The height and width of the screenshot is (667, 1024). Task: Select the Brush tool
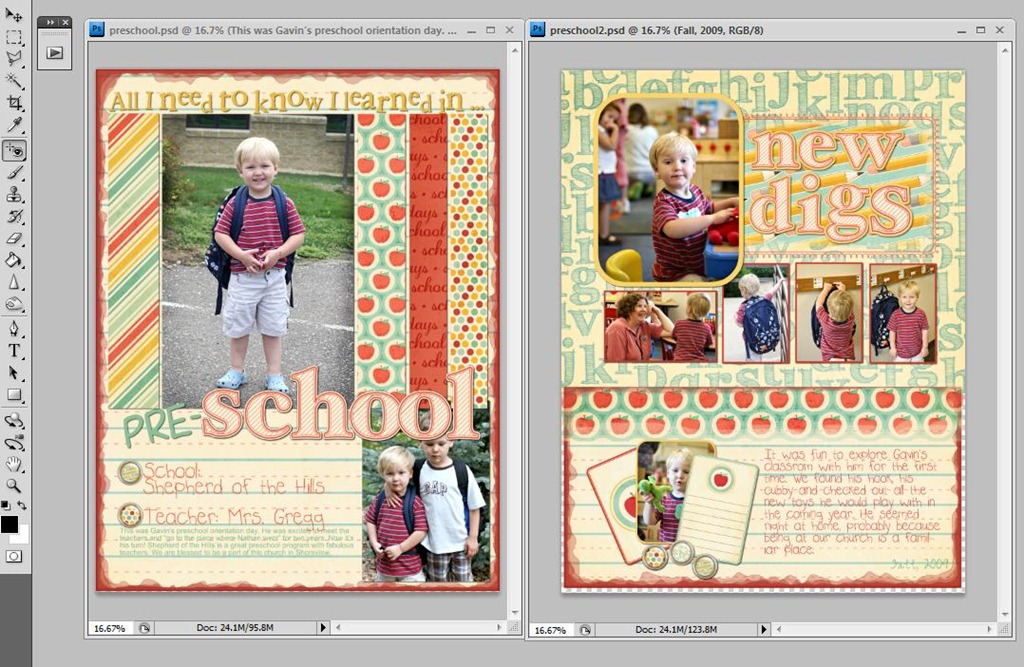(14, 173)
